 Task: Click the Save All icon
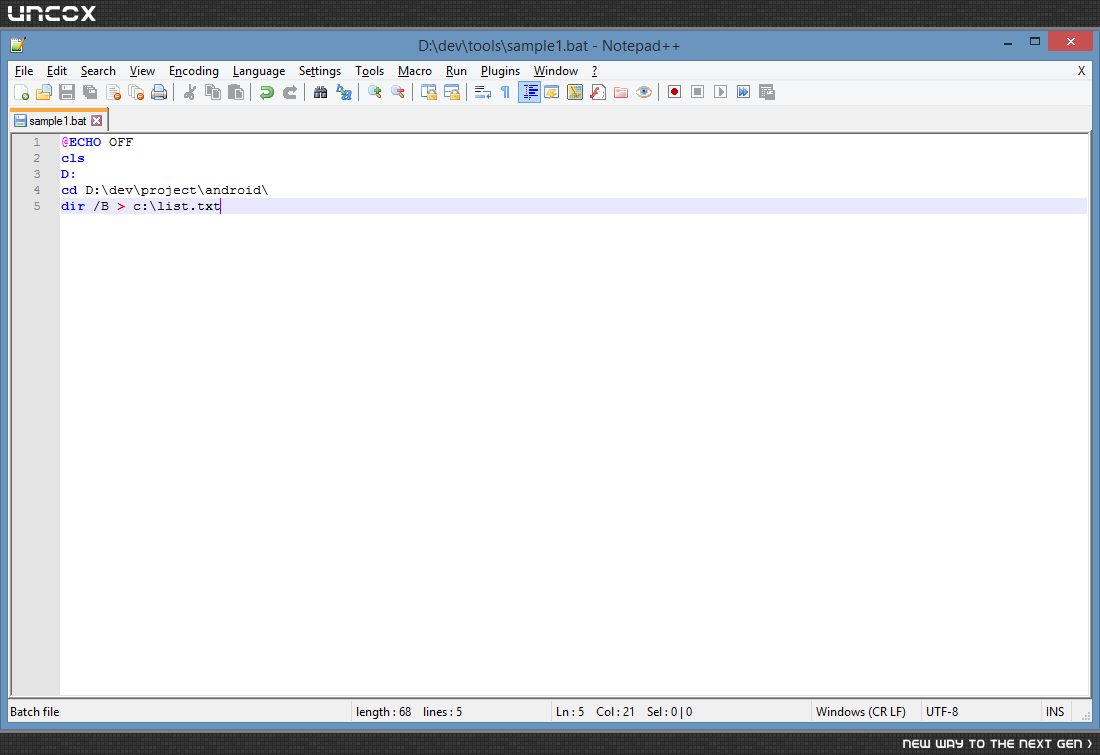(x=90, y=92)
